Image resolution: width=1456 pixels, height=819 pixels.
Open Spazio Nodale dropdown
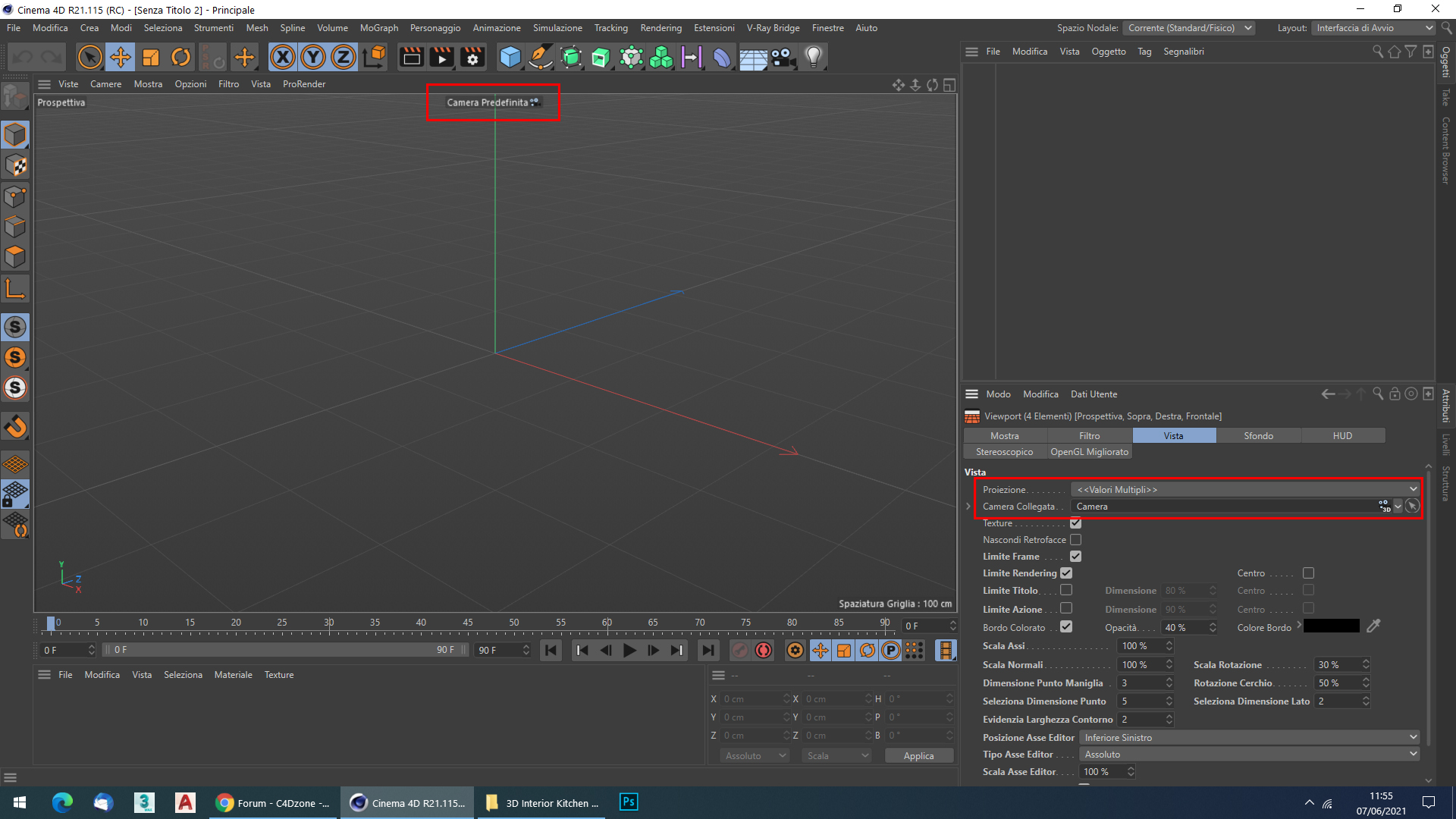1189,28
